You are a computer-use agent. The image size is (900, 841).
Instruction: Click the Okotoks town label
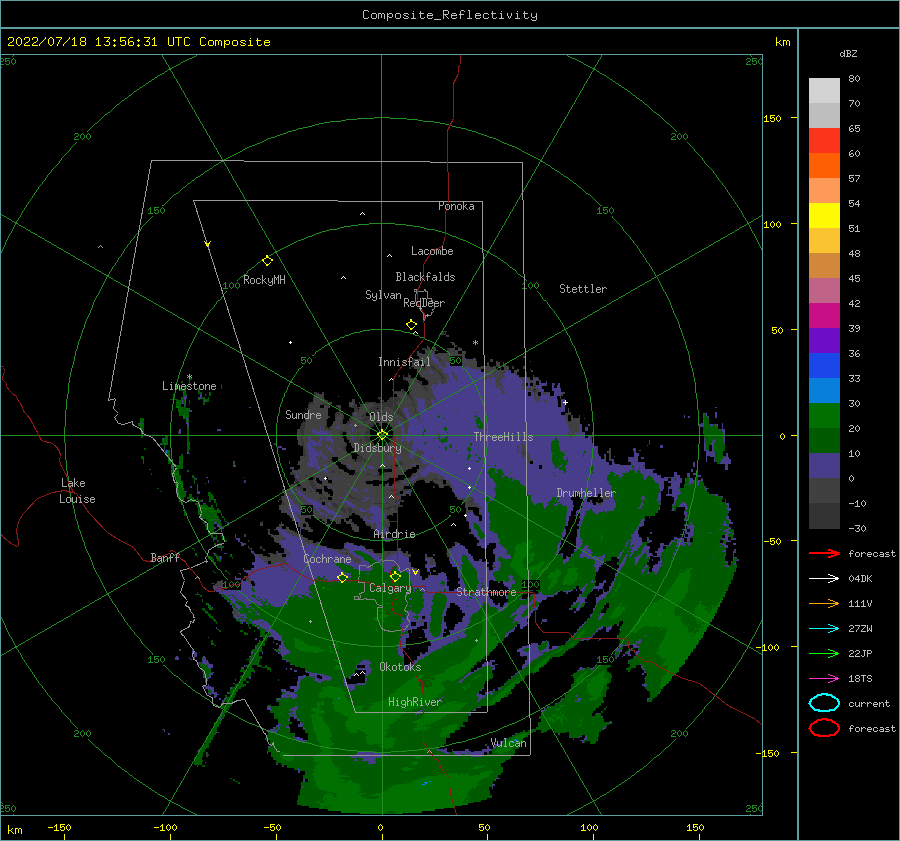401,667
